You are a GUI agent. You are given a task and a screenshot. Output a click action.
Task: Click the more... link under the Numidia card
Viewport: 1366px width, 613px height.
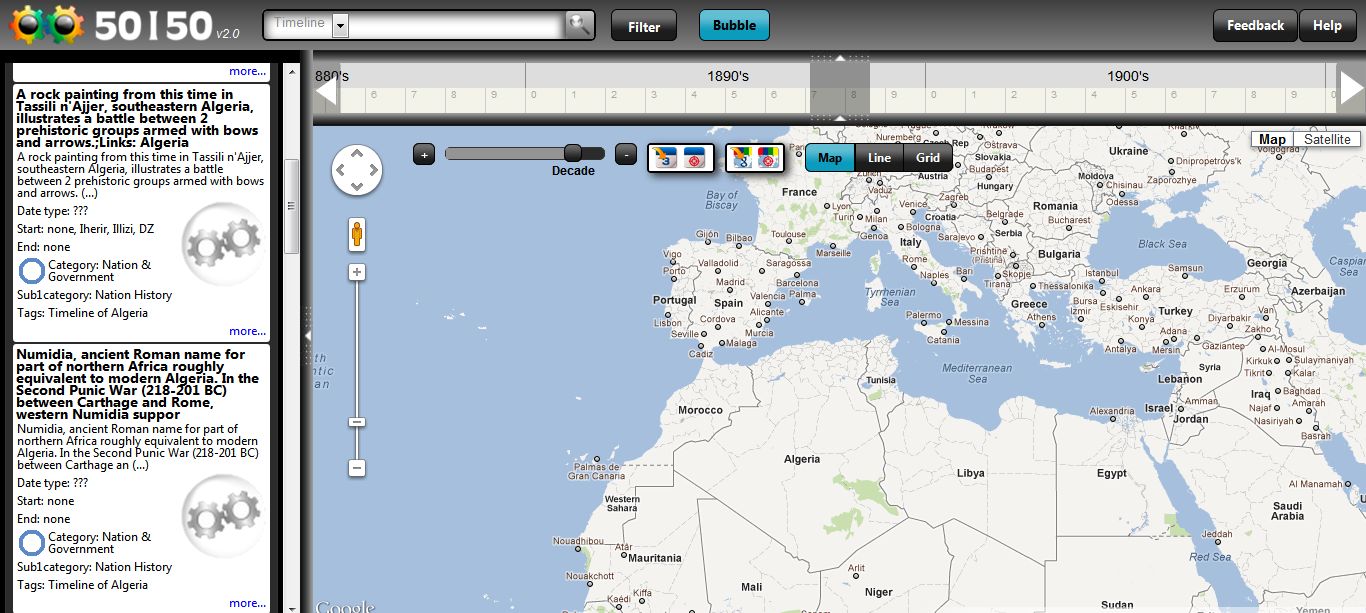coord(247,603)
